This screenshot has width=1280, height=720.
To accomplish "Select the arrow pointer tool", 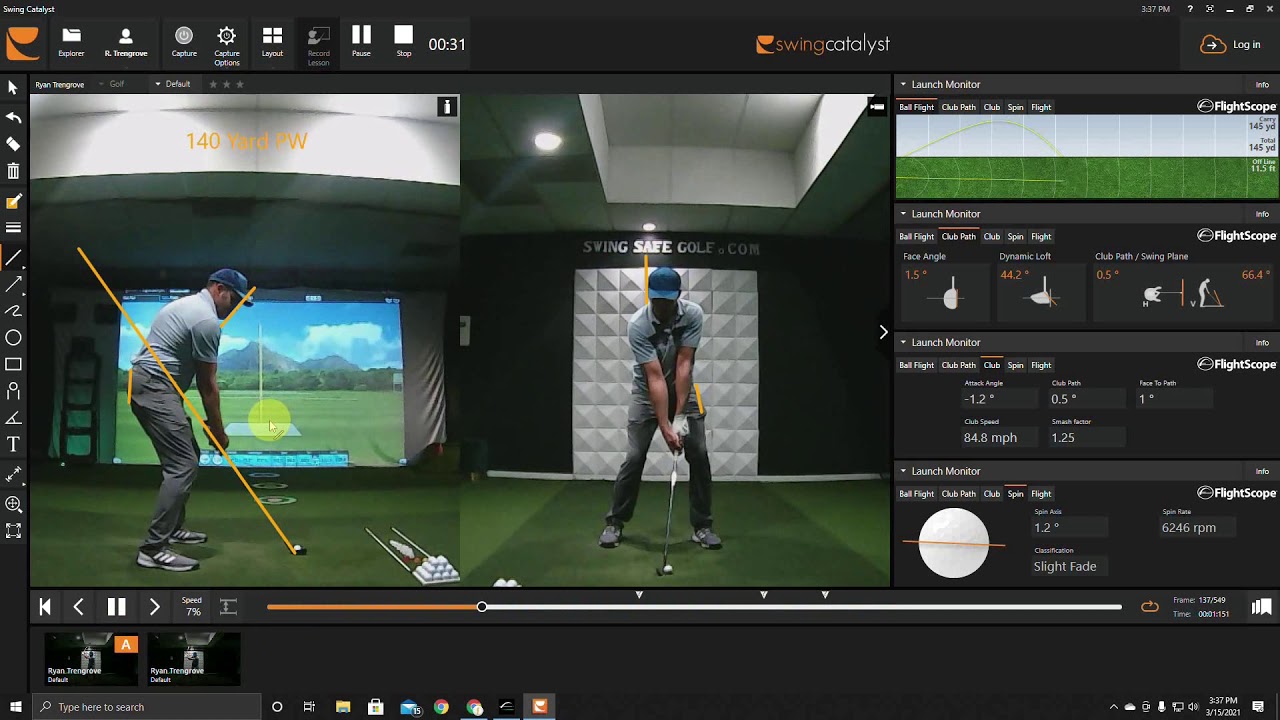I will 13,88.
